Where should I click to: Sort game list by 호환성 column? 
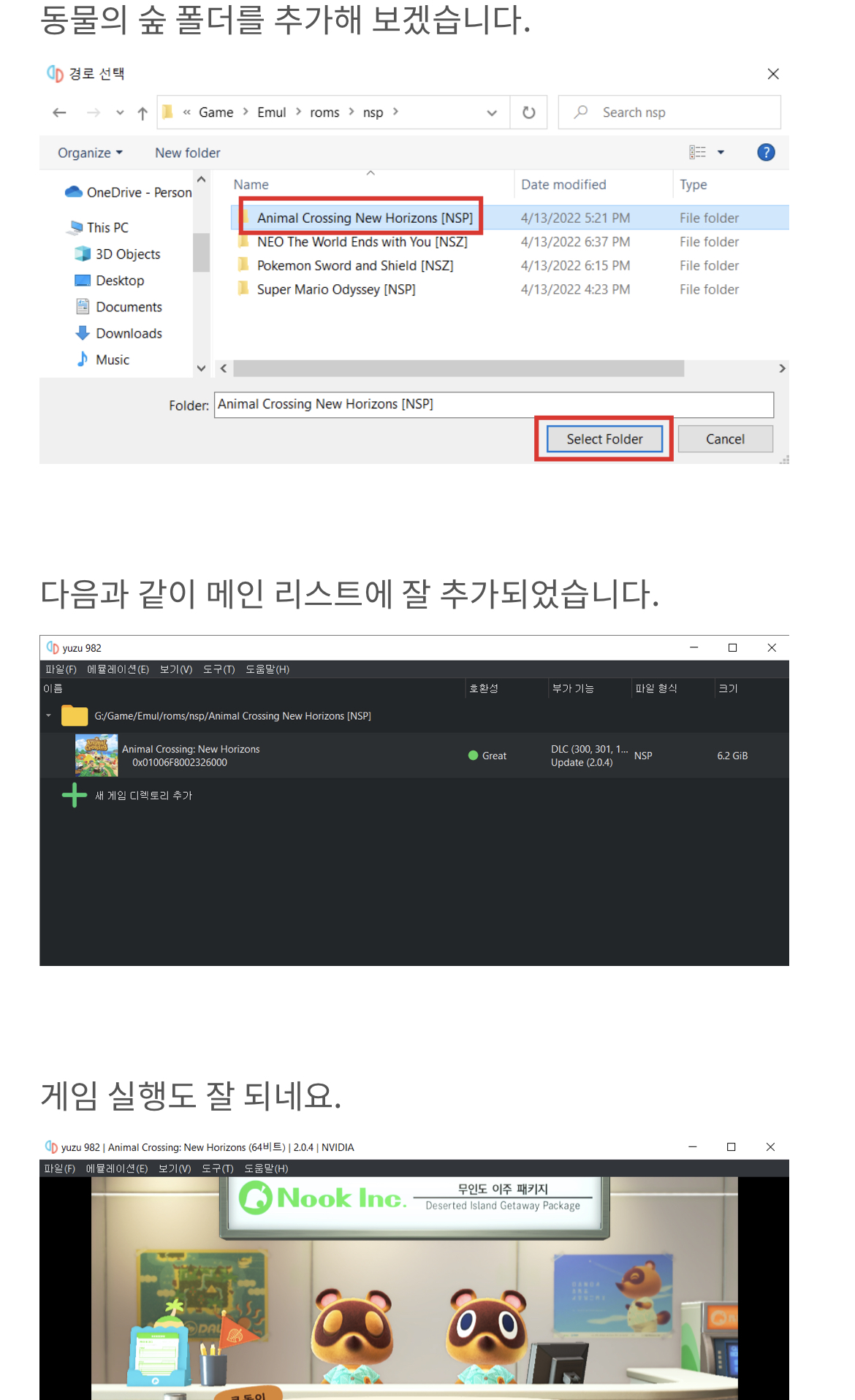point(483,688)
